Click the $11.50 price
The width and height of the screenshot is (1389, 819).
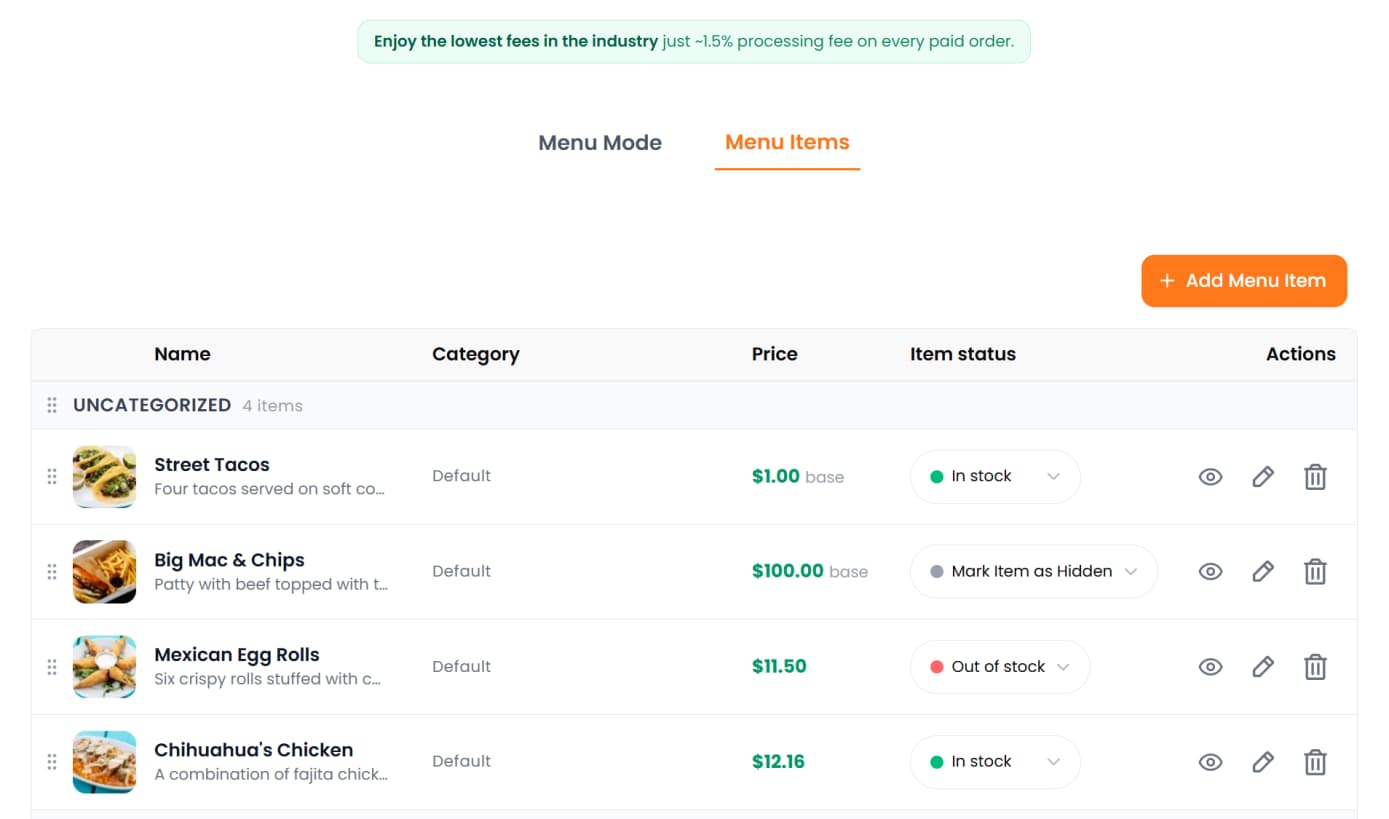(779, 667)
